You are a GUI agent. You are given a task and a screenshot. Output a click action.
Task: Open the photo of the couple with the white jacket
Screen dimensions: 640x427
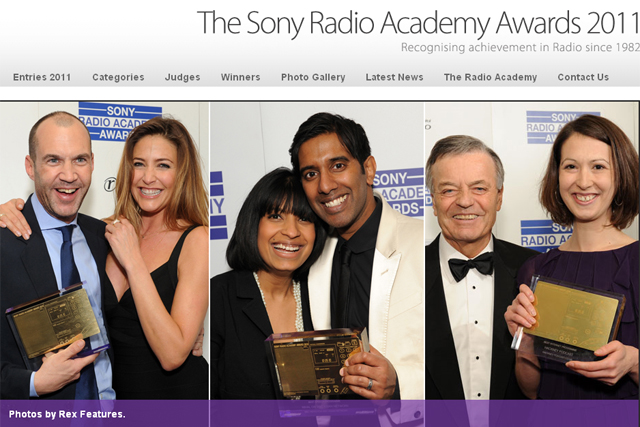pyautogui.click(x=317, y=251)
